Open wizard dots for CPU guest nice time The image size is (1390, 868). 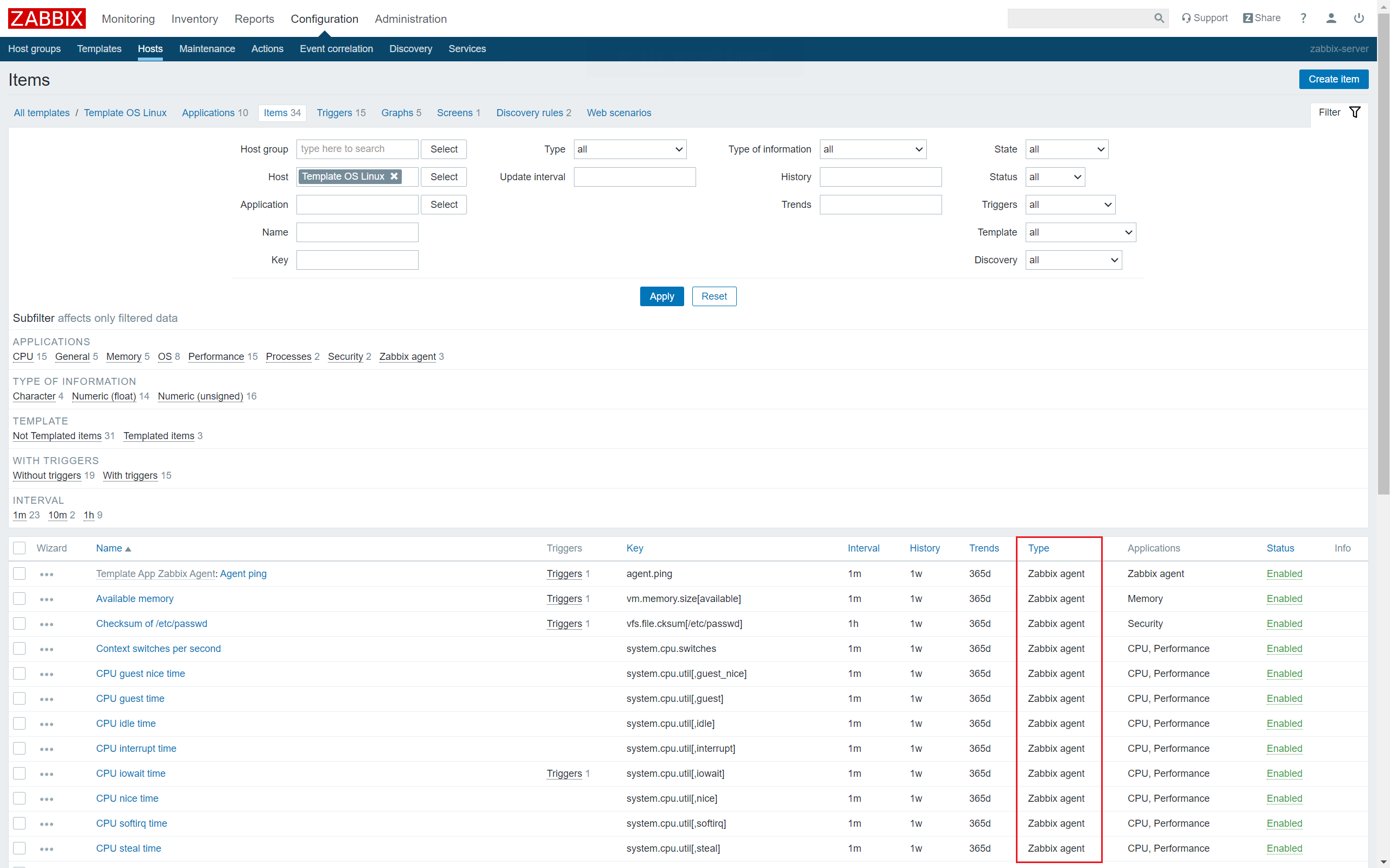[x=47, y=674]
